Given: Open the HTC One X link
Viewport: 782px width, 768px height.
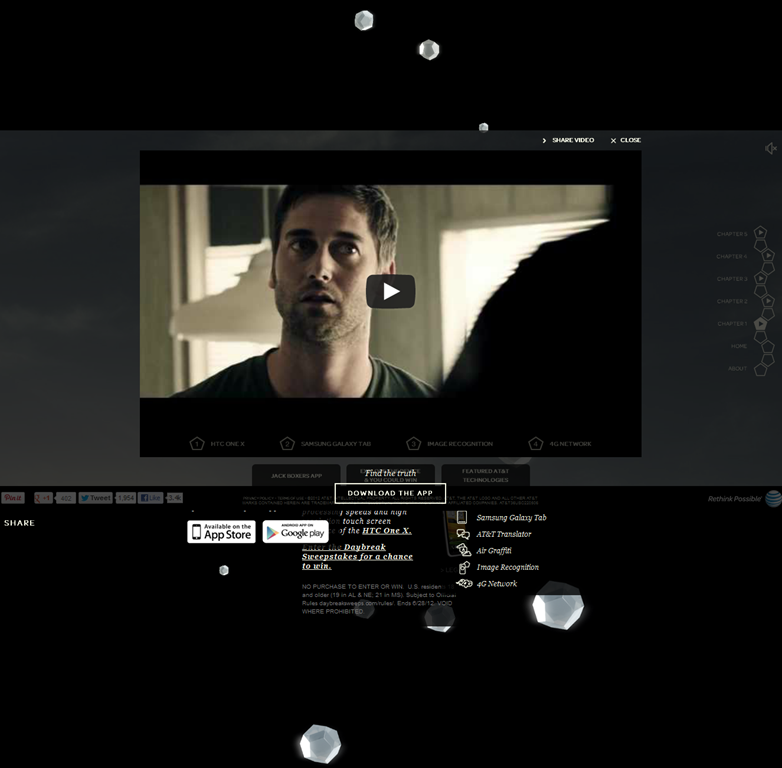Looking at the screenshot, I should click(387, 531).
